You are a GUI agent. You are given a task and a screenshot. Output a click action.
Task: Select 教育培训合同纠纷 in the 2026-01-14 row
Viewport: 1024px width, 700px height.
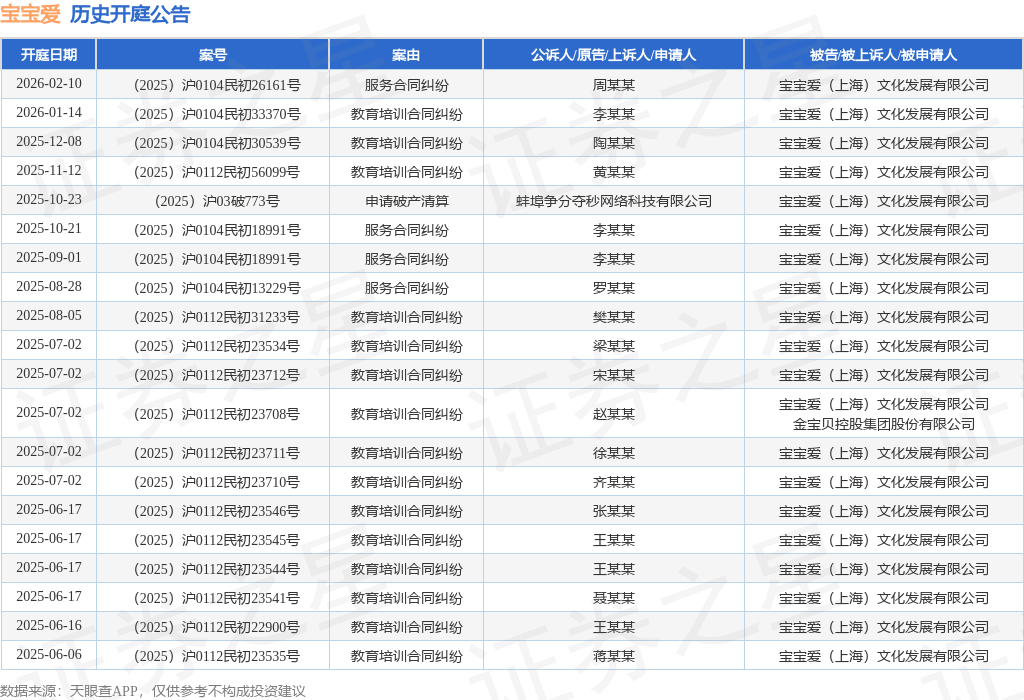click(x=407, y=114)
